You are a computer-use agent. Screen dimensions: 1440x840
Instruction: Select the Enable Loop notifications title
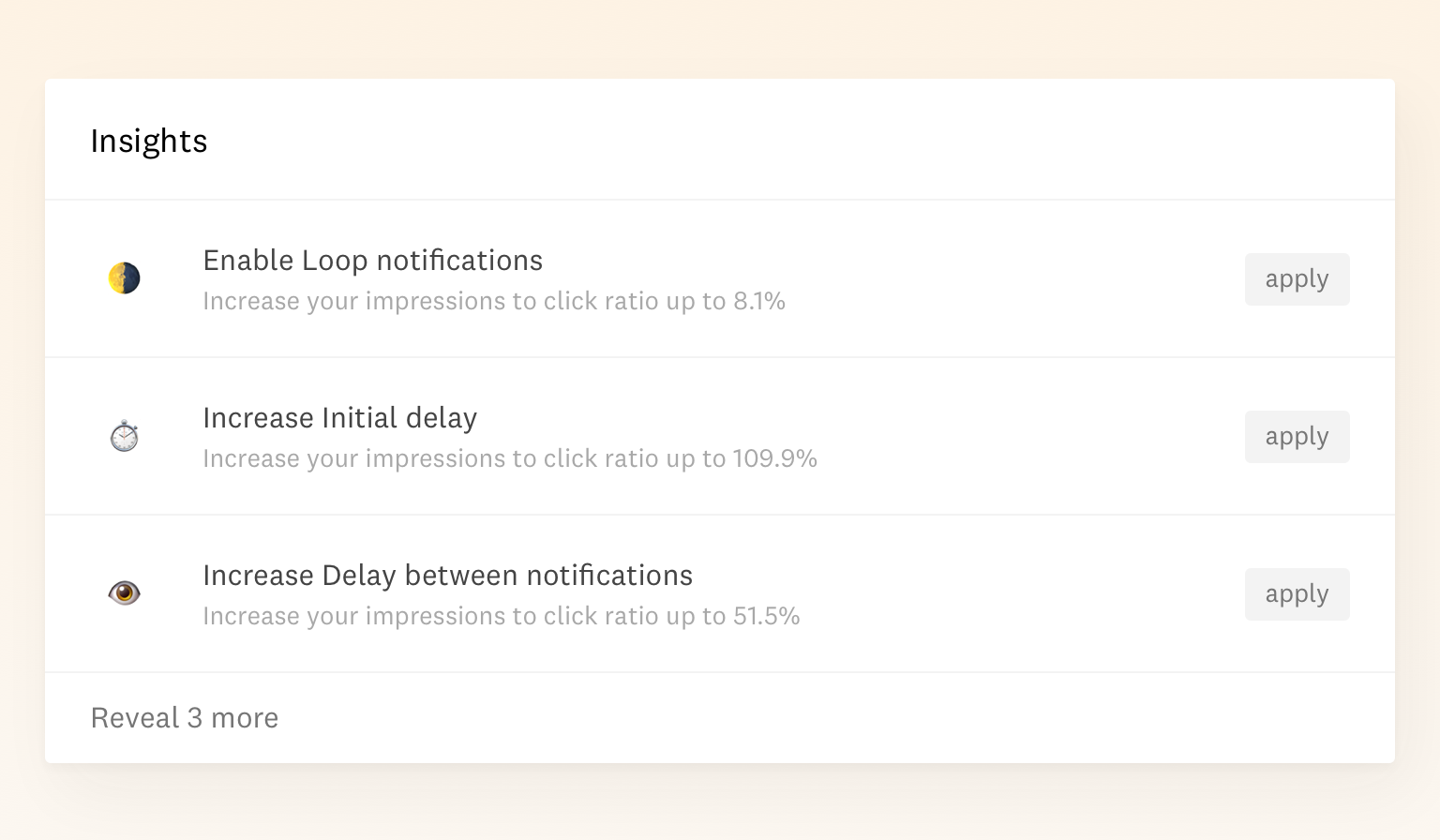tap(373, 261)
